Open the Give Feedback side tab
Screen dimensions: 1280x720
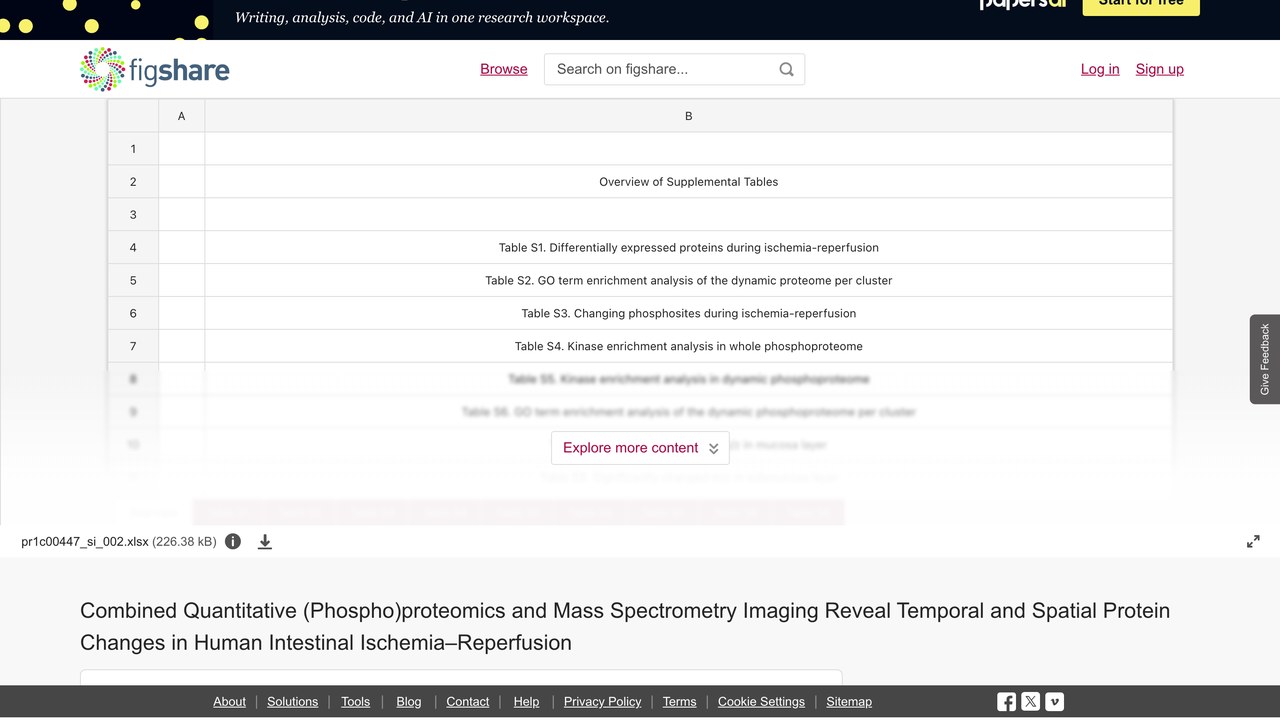point(1265,359)
